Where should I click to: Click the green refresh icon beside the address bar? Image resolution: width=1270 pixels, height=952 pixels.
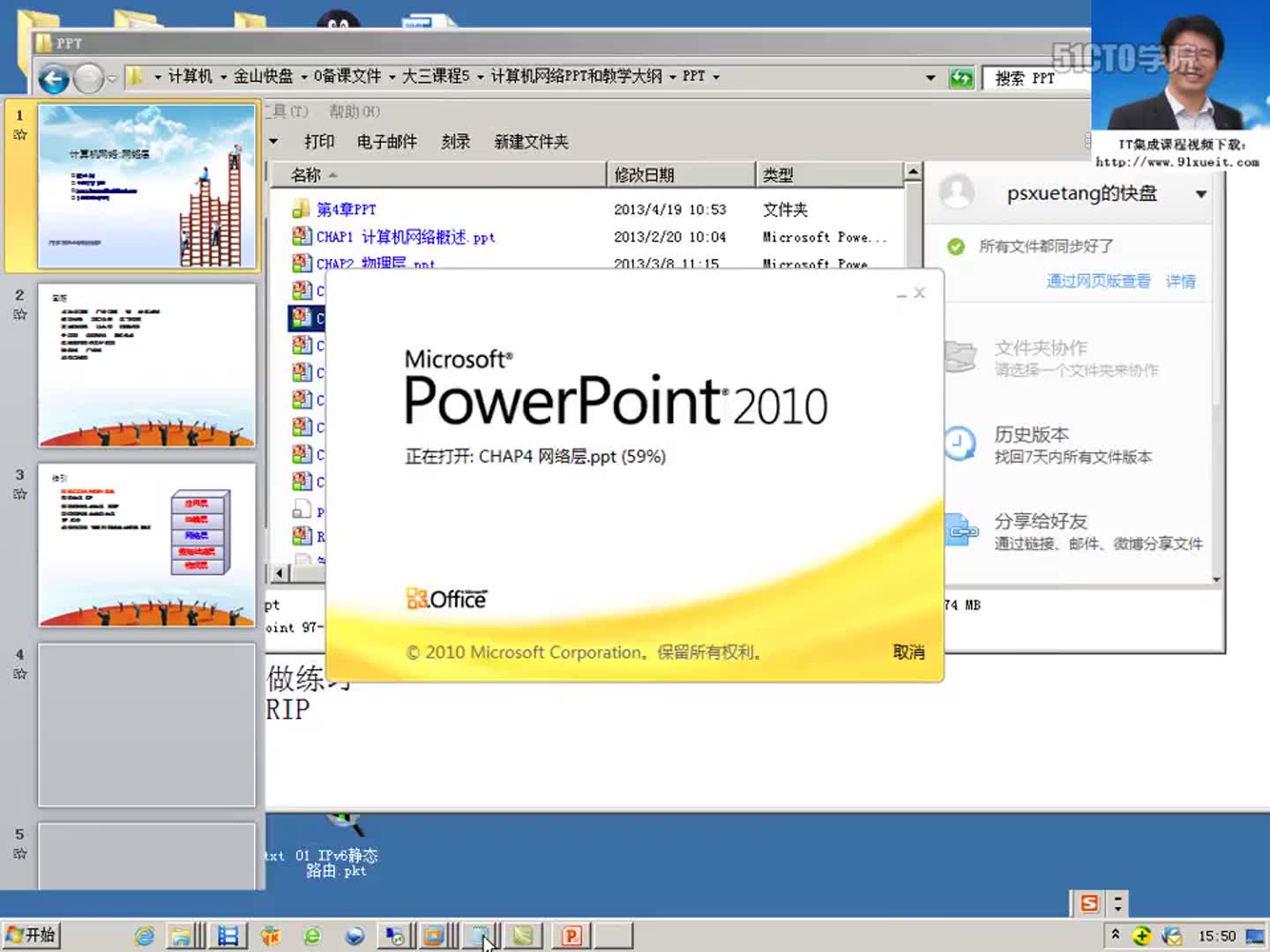[961, 78]
